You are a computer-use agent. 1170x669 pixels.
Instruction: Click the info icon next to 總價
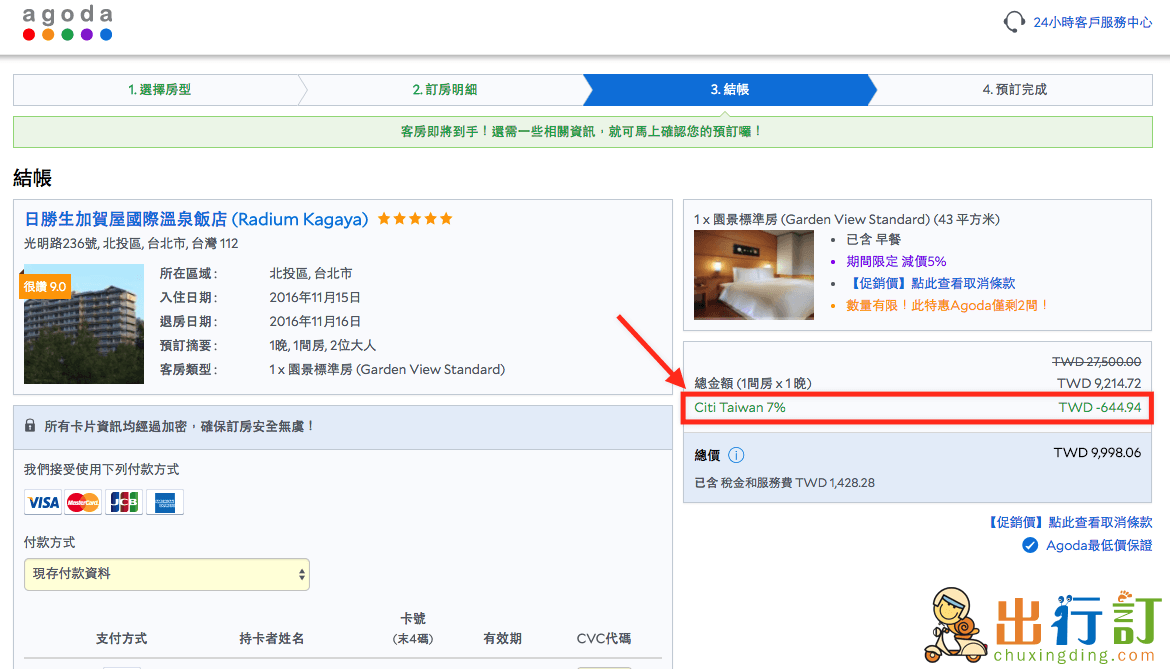click(x=736, y=455)
